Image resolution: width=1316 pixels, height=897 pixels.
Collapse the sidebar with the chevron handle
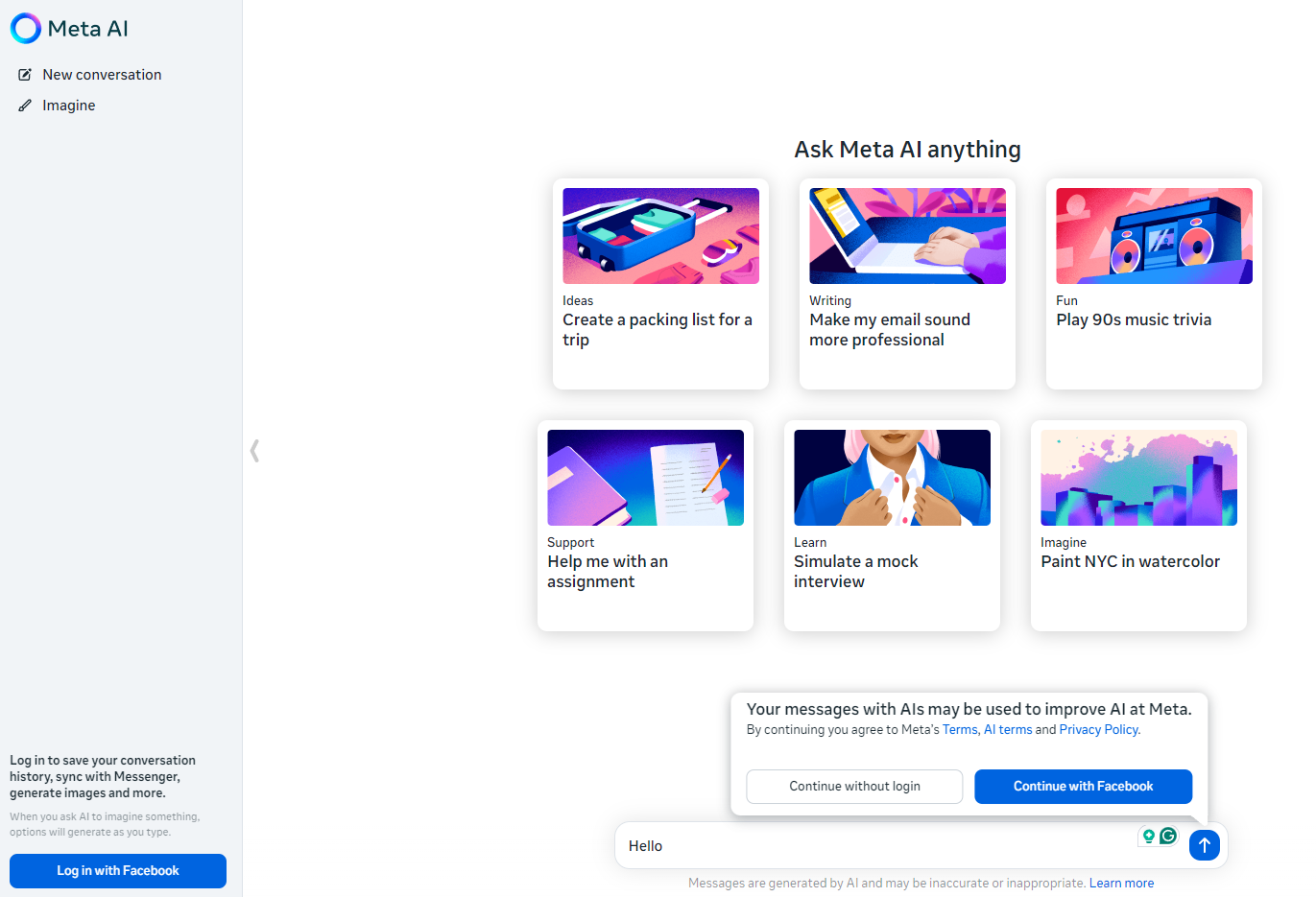point(254,451)
